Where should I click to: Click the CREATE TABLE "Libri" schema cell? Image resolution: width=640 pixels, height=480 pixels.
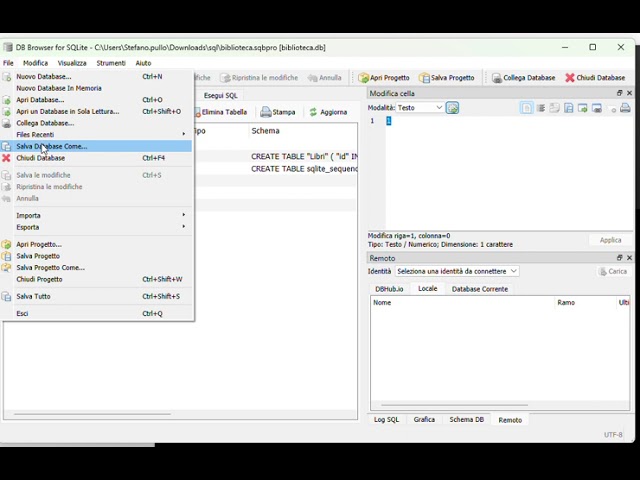click(x=304, y=156)
